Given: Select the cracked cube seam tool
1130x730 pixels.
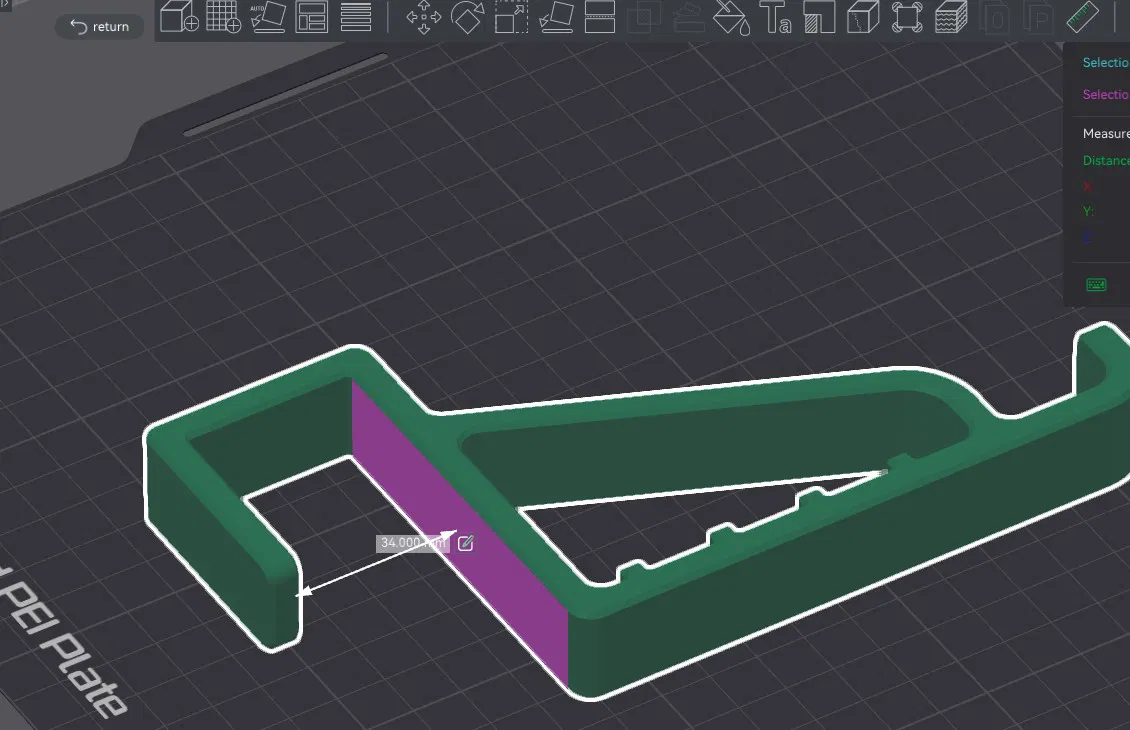Looking at the screenshot, I should click(863, 17).
